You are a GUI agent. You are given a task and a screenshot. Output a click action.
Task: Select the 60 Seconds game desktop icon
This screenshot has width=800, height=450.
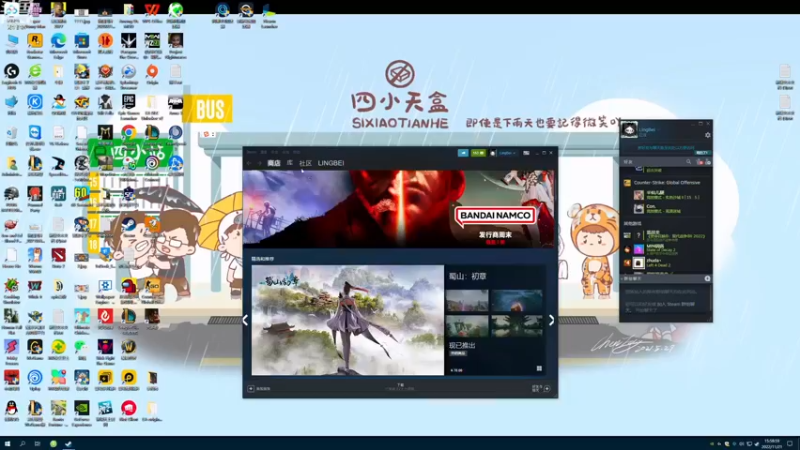pyautogui.click(x=82, y=196)
